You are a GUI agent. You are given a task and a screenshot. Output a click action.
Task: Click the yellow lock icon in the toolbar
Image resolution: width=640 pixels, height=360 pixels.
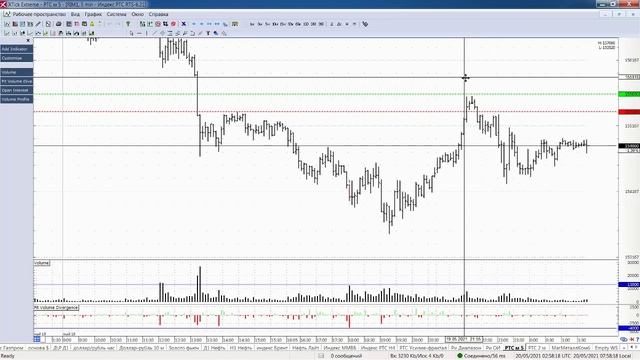(x=92, y=24)
